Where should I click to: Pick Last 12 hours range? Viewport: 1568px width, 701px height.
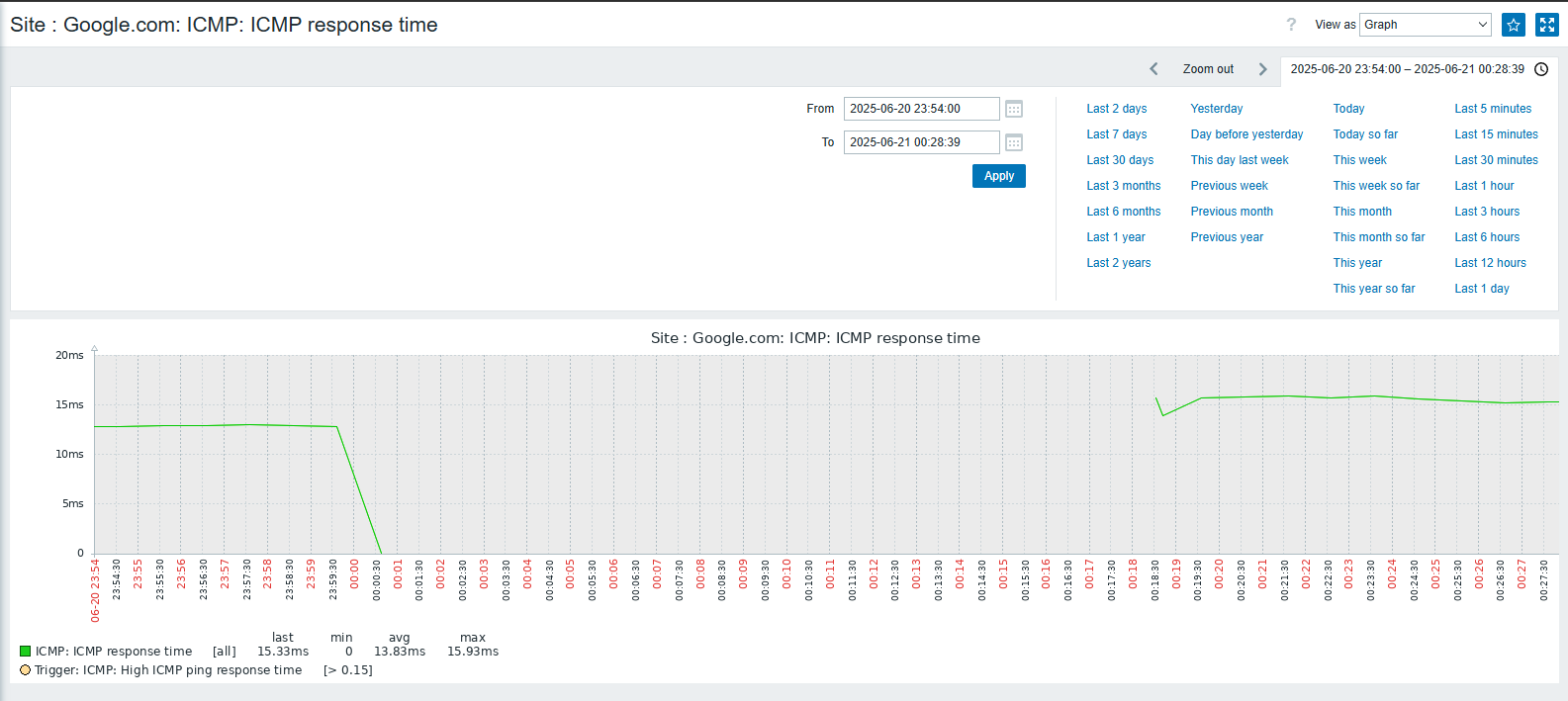[1490, 263]
